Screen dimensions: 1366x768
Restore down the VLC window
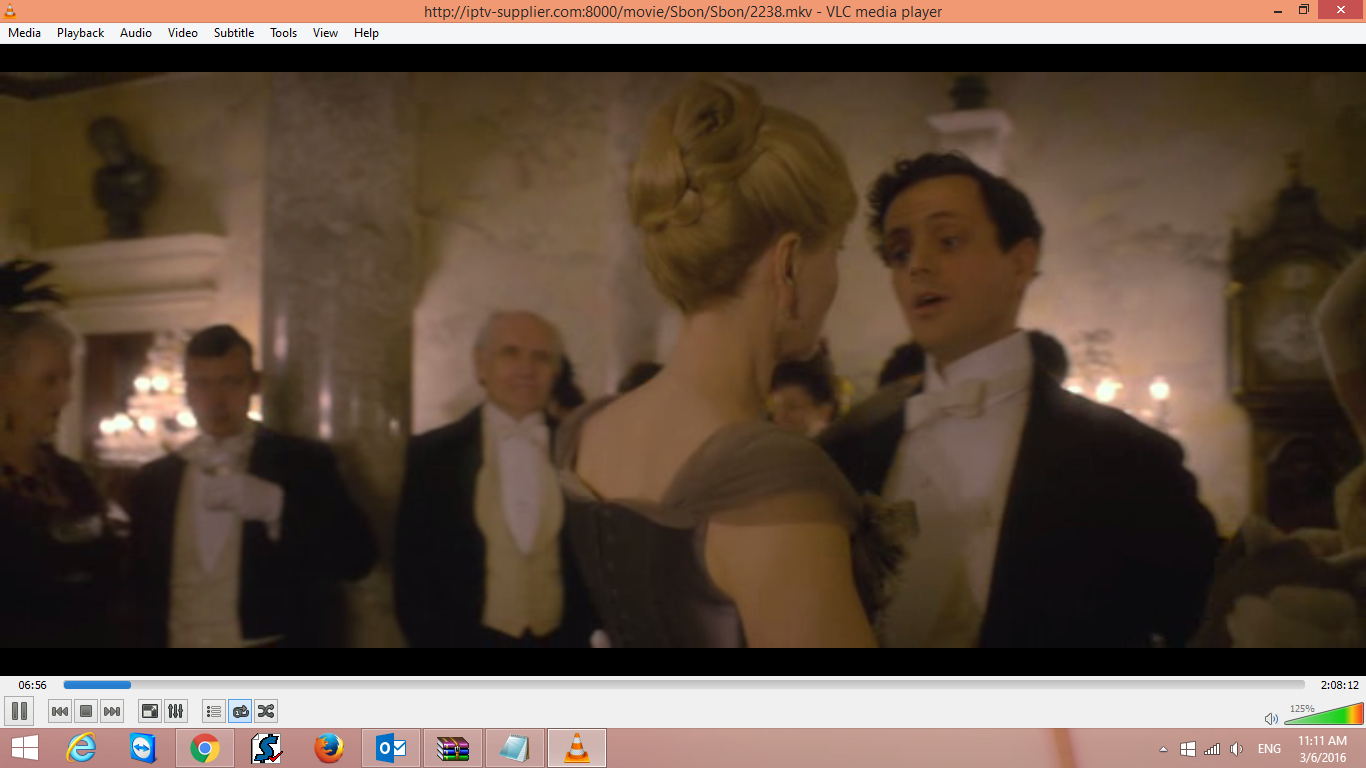[1303, 10]
